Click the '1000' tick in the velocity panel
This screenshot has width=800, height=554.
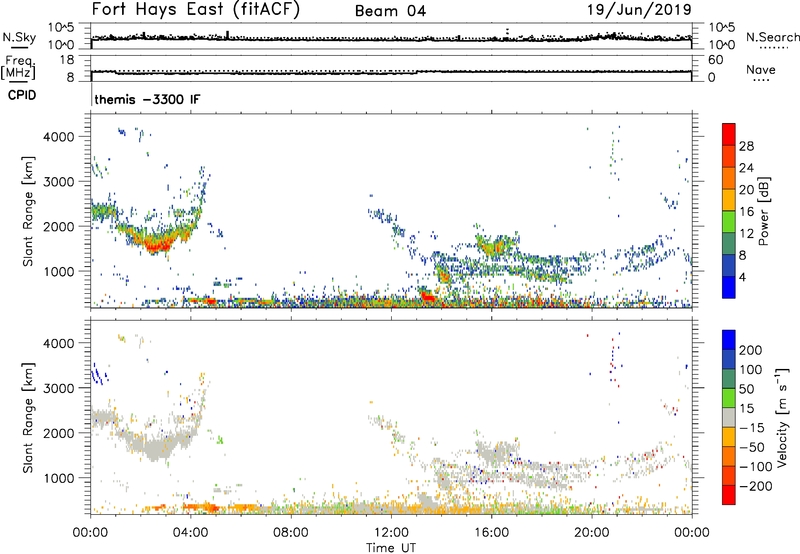click(x=58, y=478)
